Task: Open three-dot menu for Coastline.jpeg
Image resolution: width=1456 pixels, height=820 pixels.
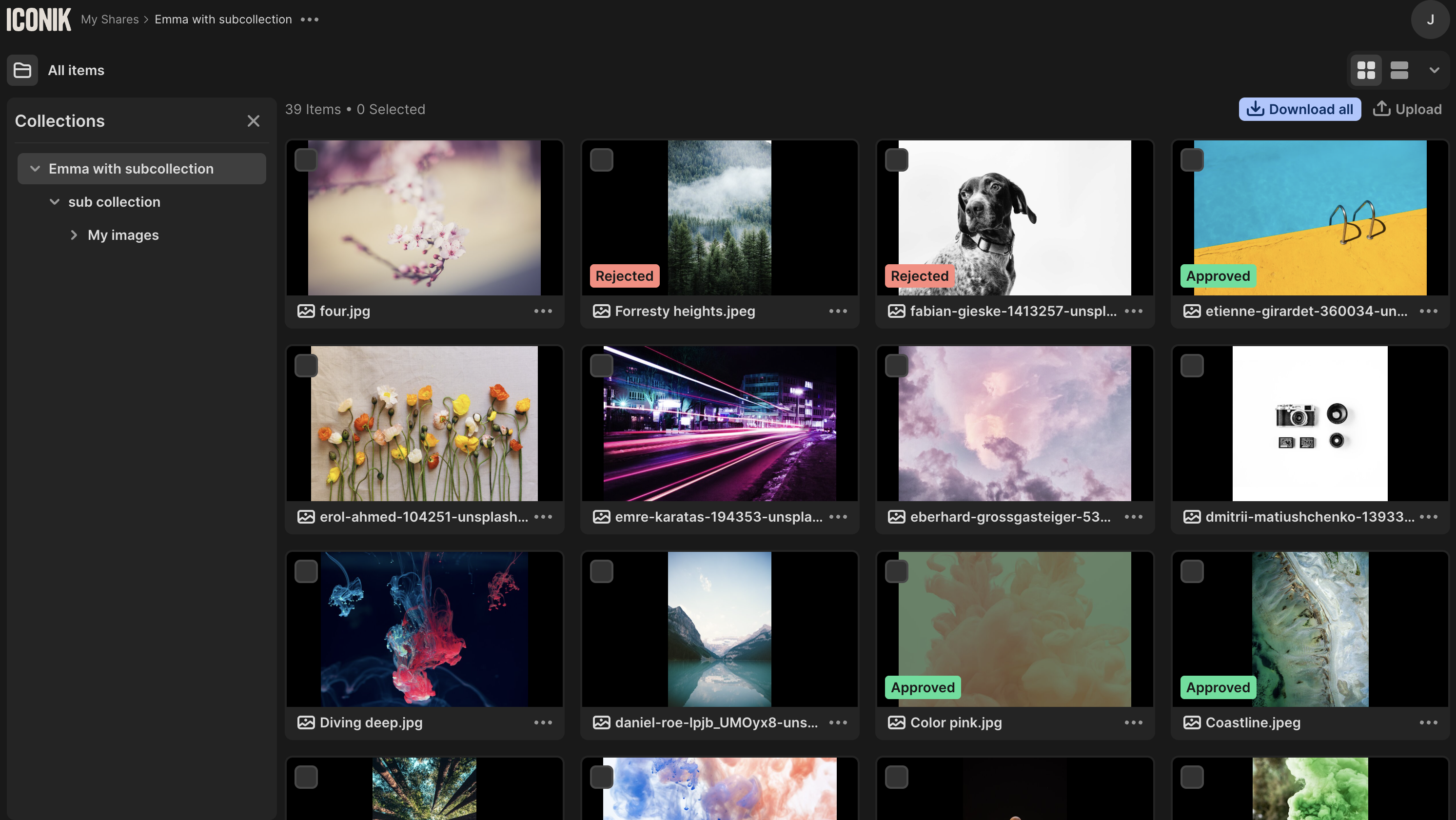Action: 1428,722
